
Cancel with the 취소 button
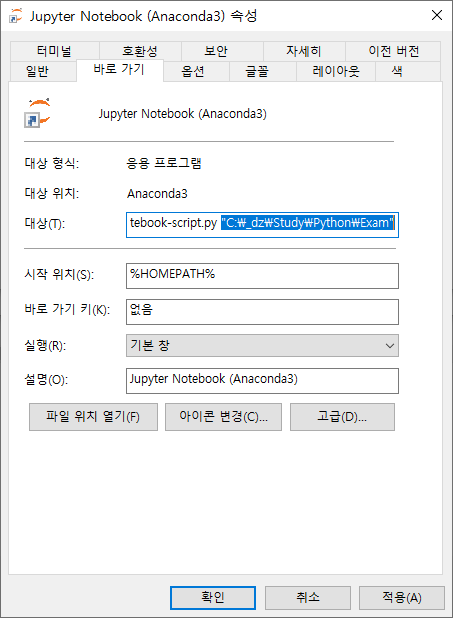pyautogui.click(x=308, y=598)
